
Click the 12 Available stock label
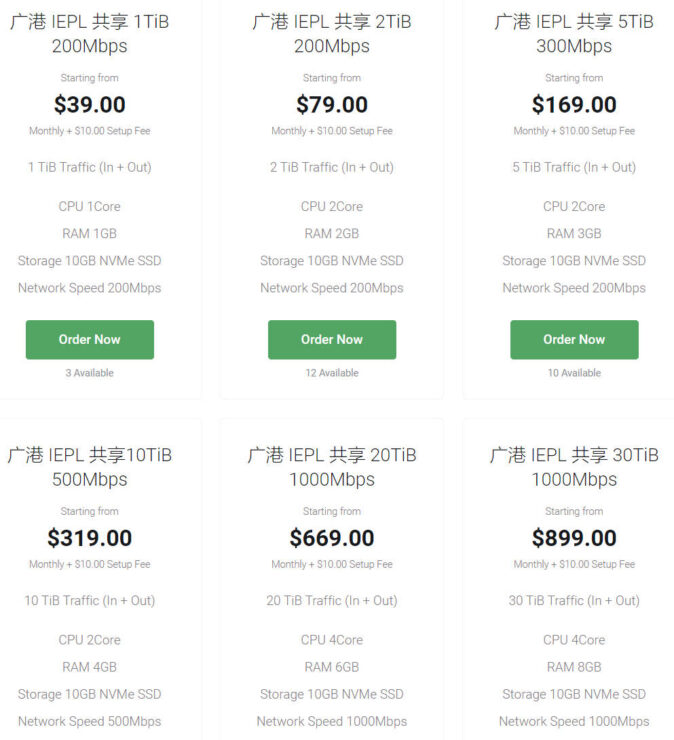(332, 373)
